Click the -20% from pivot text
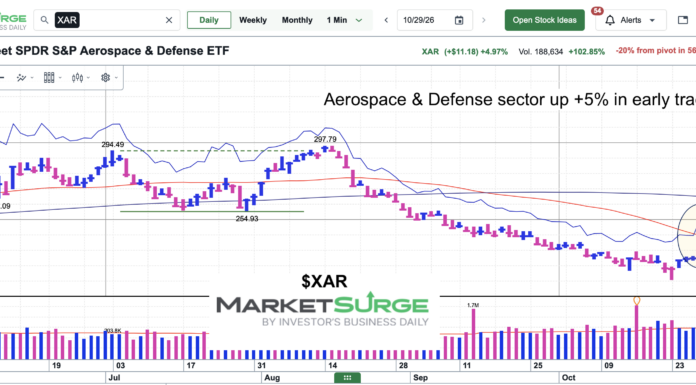Image resolution: width=696 pixels, height=385 pixels. tap(656, 51)
